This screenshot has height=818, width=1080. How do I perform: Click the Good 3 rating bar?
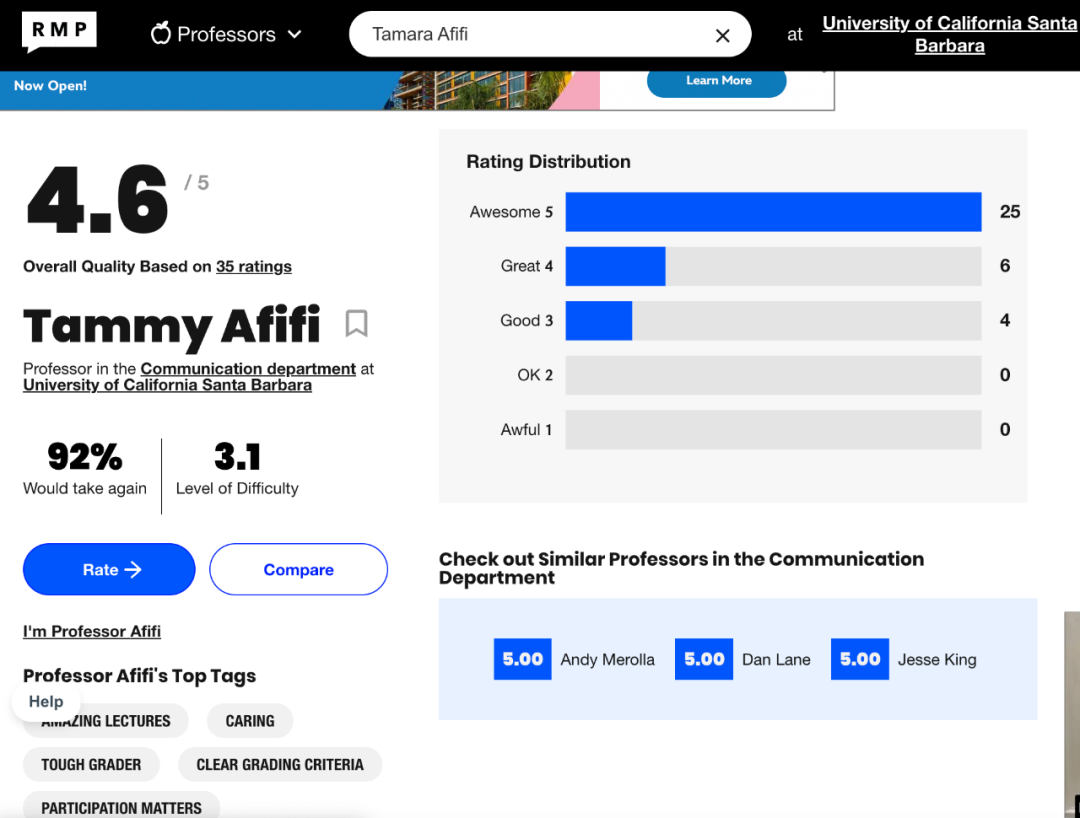click(773, 321)
